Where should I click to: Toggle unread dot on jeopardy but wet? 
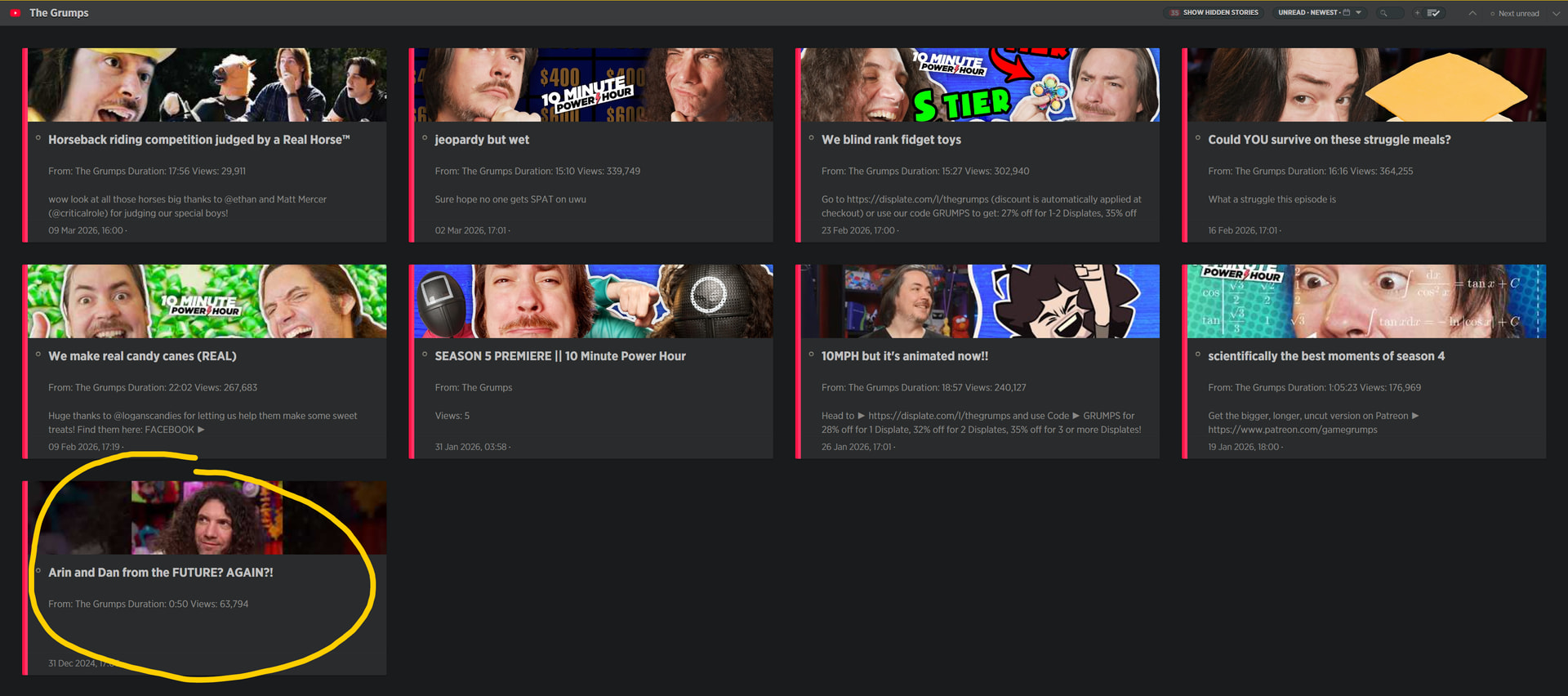tap(425, 138)
